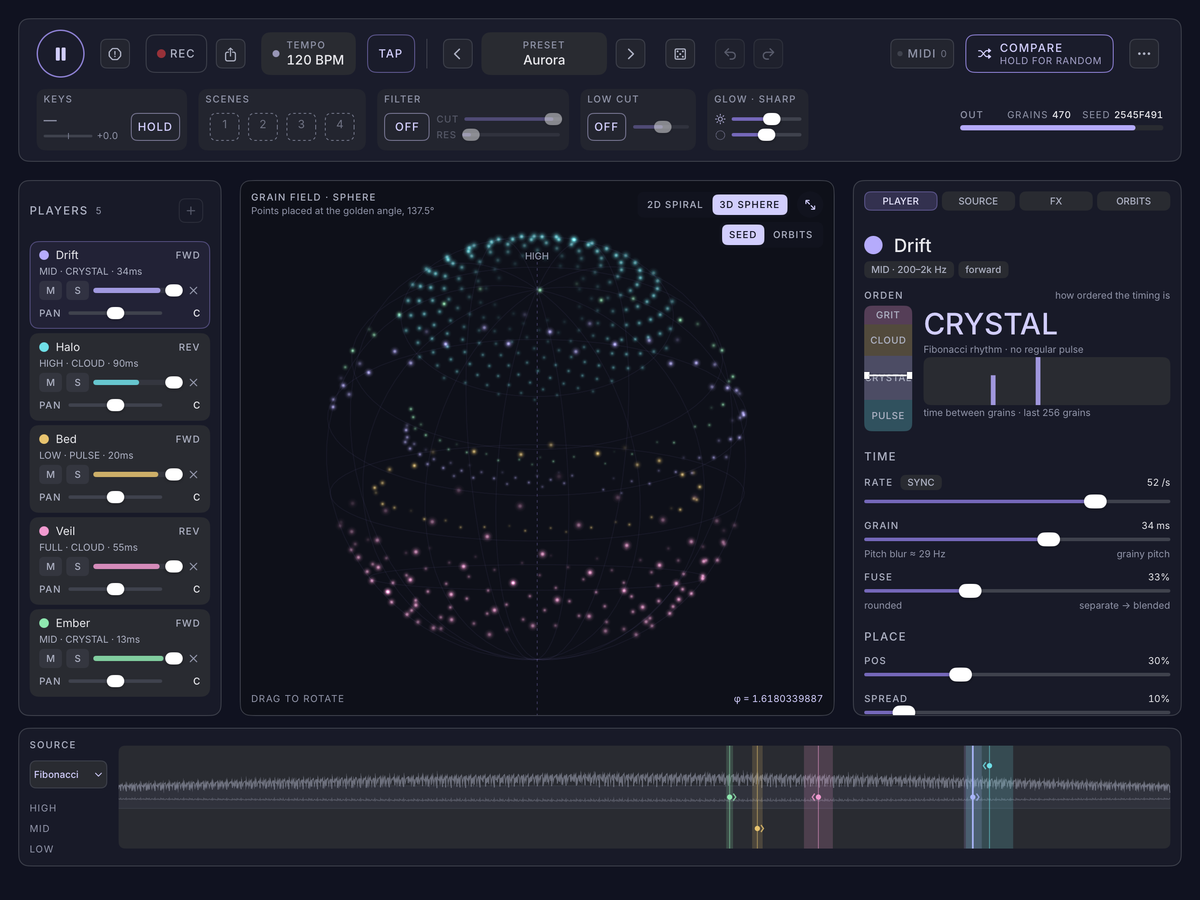Pause playback with the round pause button
The image size is (1200, 900).
(61, 54)
